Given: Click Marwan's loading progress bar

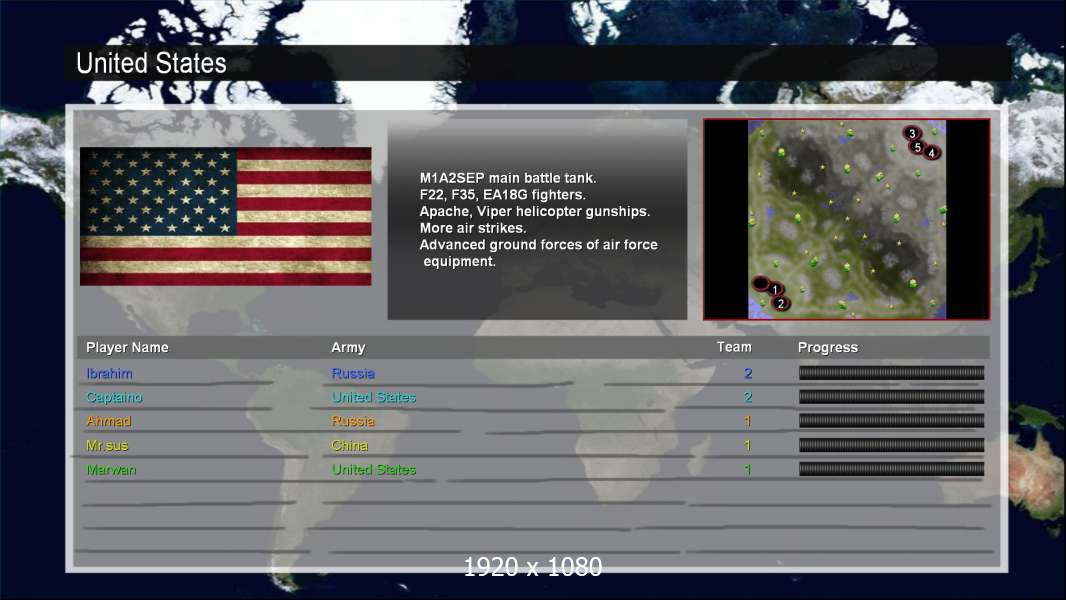Looking at the screenshot, I should [891, 469].
